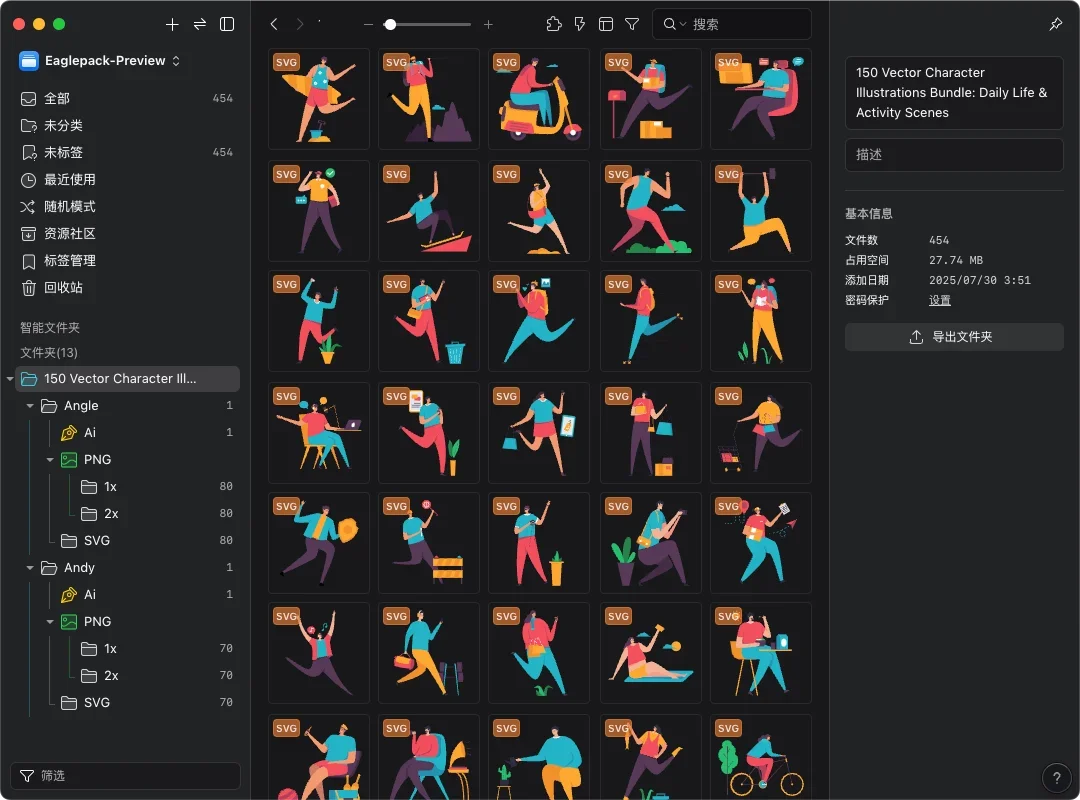Click the 导出文件夹 button
The width and height of the screenshot is (1080, 800).
[x=954, y=337]
